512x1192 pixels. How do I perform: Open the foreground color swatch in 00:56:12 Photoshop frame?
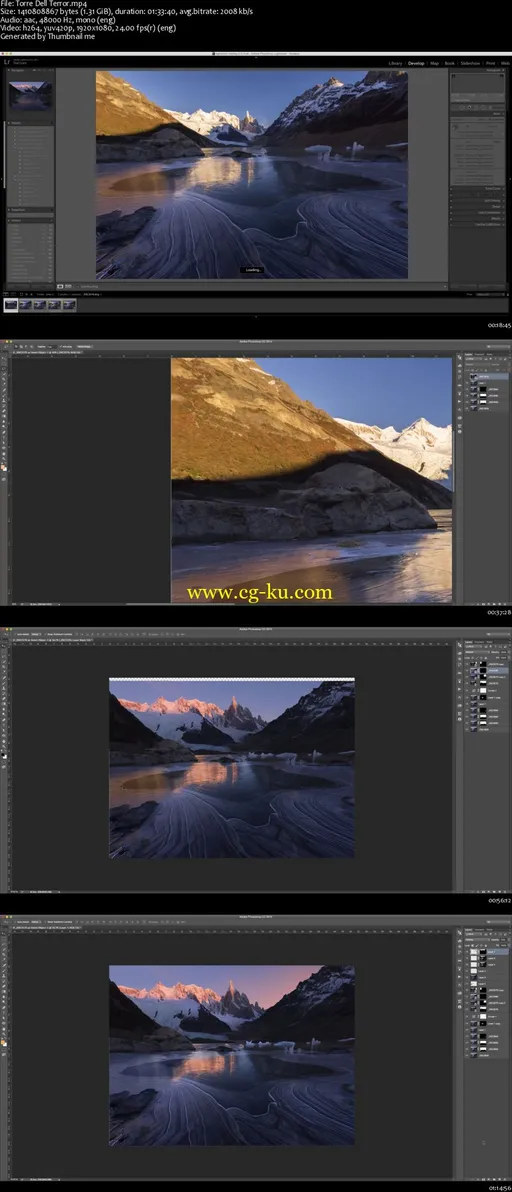[3, 755]
